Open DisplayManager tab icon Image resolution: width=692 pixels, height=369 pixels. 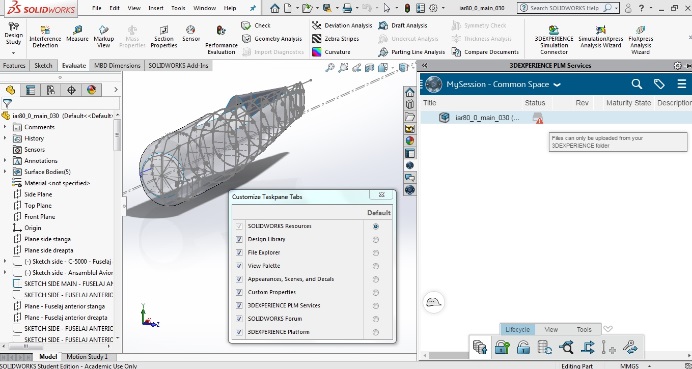[x=91, y=90]
